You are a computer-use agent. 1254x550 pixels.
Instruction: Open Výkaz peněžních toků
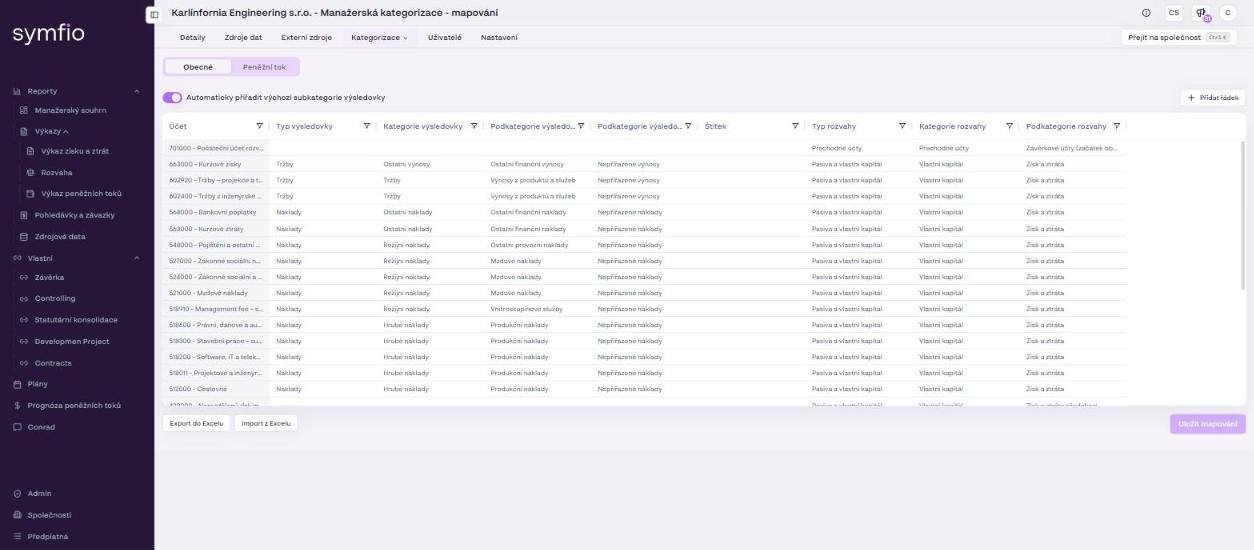point(80,193)
